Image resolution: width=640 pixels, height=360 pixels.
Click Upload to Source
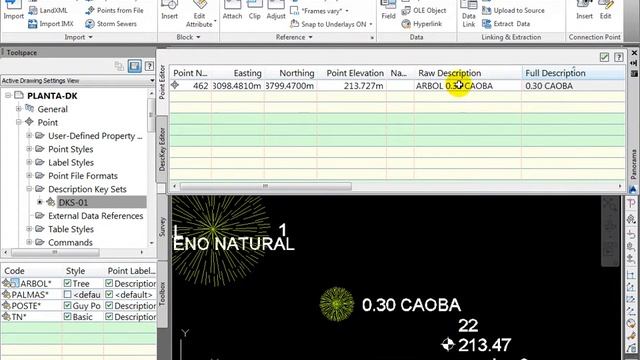click(x=513, y=11)
